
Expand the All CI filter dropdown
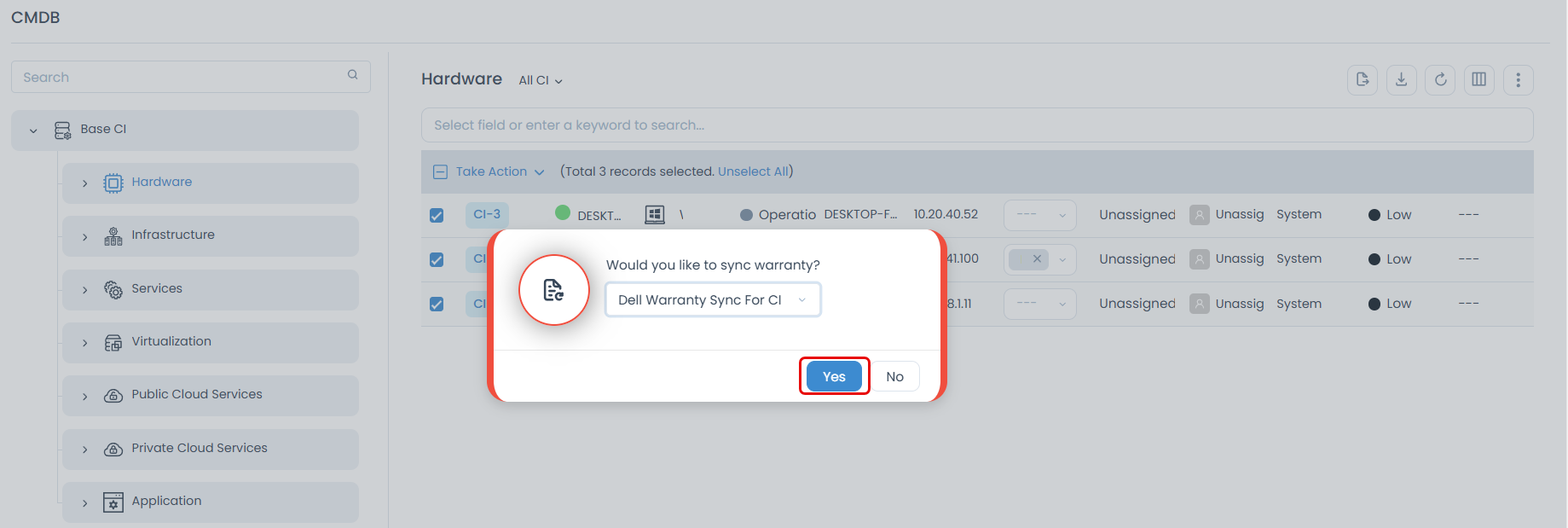pyautogui.click(x=541, y=81)
